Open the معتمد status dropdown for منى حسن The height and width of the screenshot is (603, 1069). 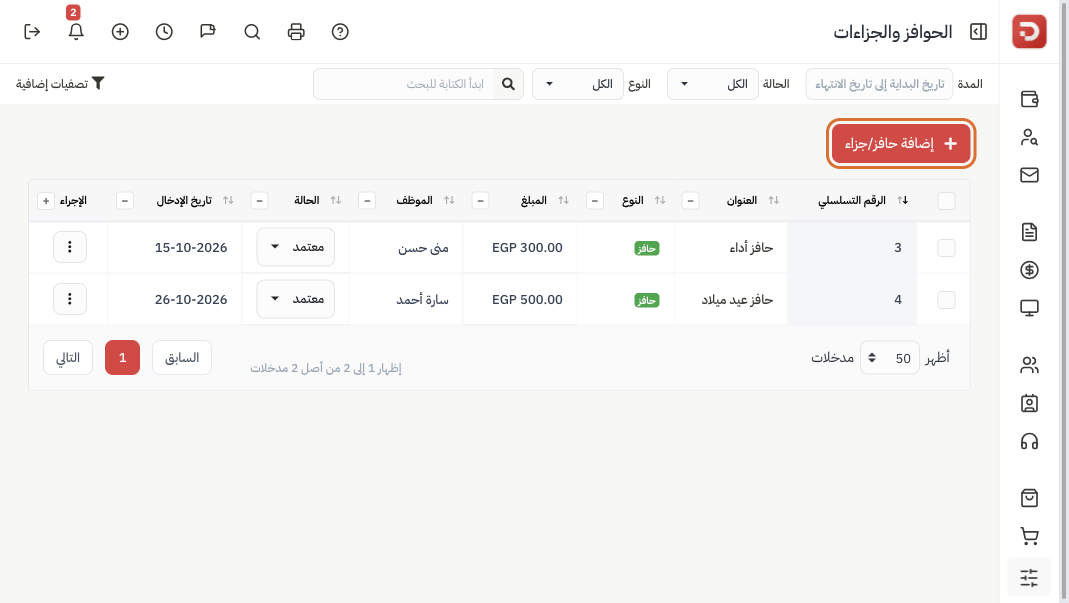click(295, 247)
